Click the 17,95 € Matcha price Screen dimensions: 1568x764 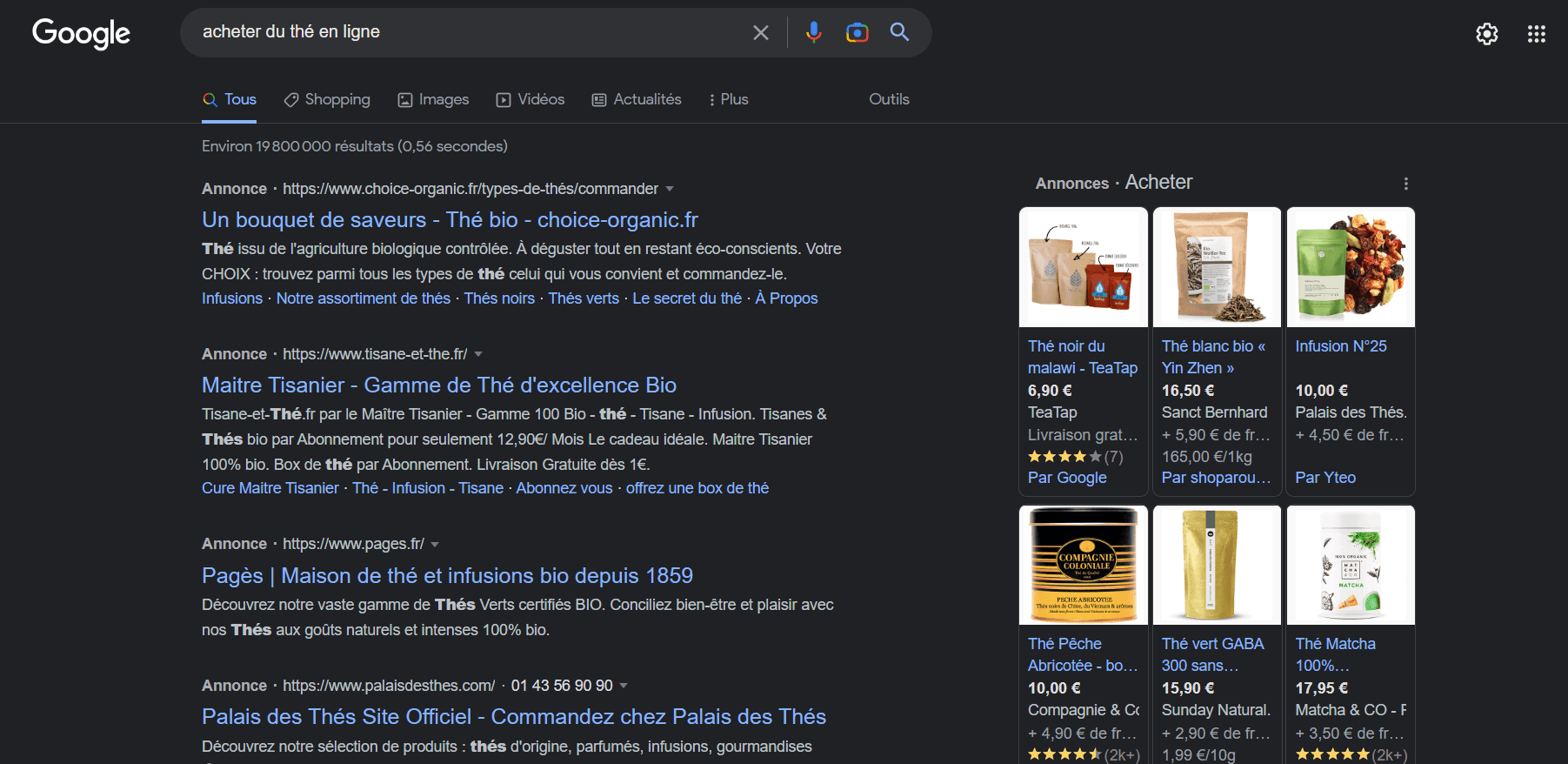click(x=1322, y=688)
